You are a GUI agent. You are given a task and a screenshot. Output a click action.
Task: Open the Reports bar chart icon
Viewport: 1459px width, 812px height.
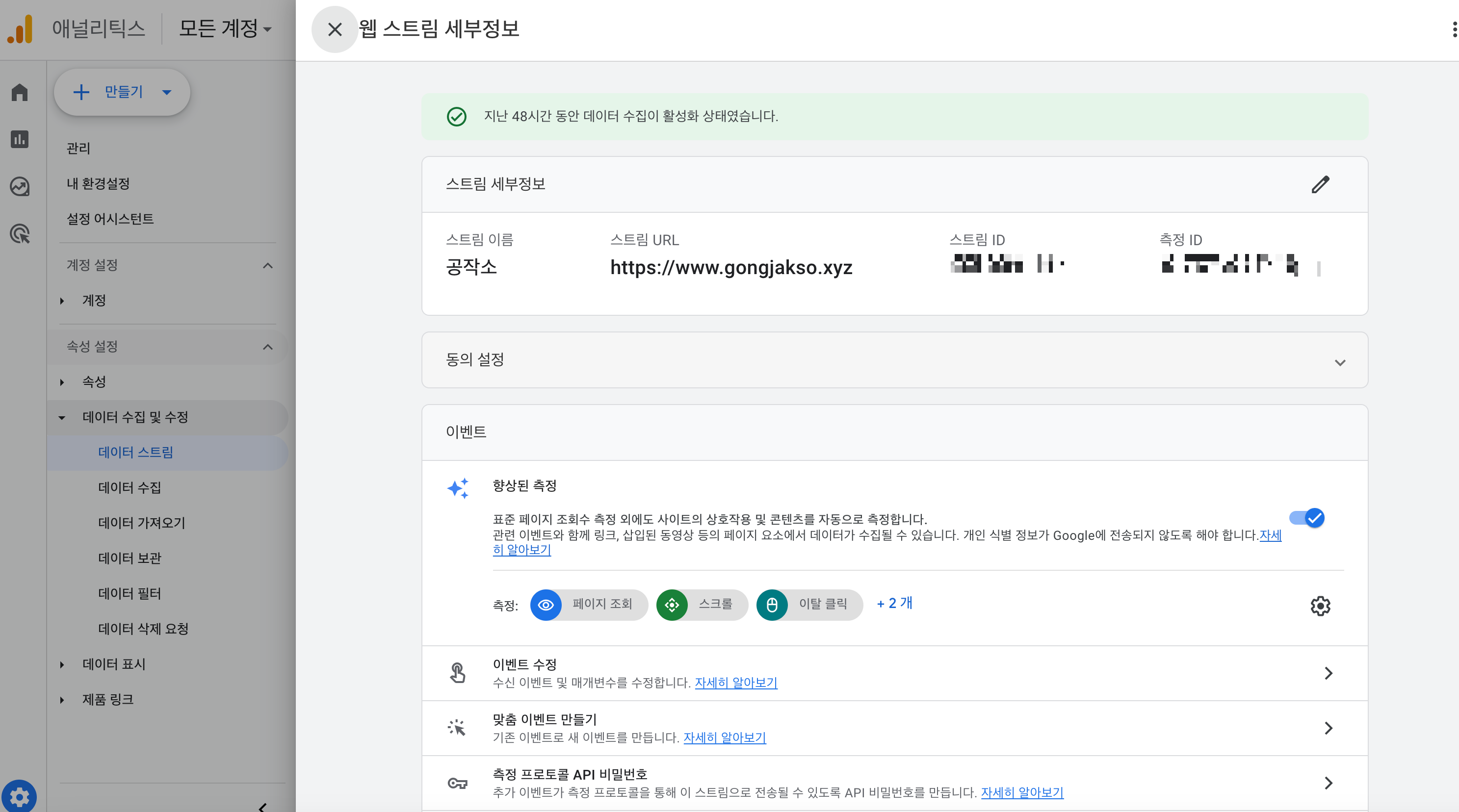click(x=20, y=139)
